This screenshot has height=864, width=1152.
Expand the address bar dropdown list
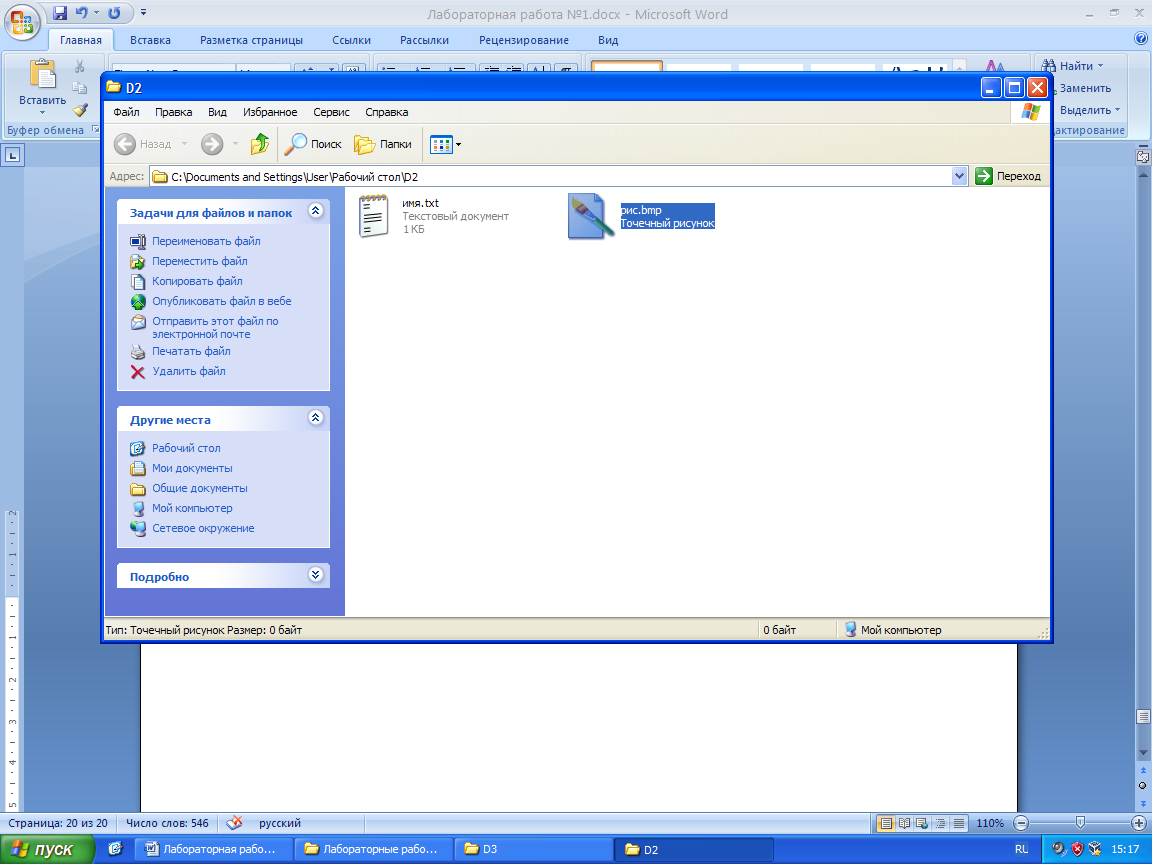pyautogui.click(x=959, y=176)
